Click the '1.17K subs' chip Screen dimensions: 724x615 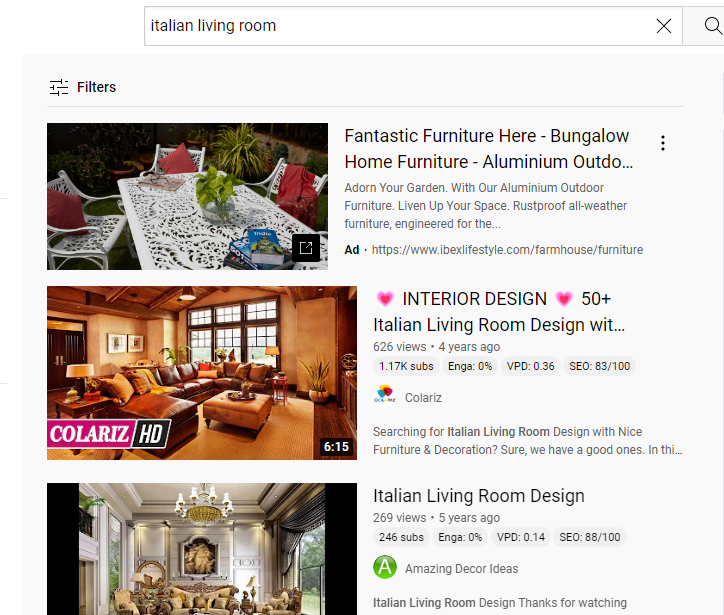coord(406,366)
